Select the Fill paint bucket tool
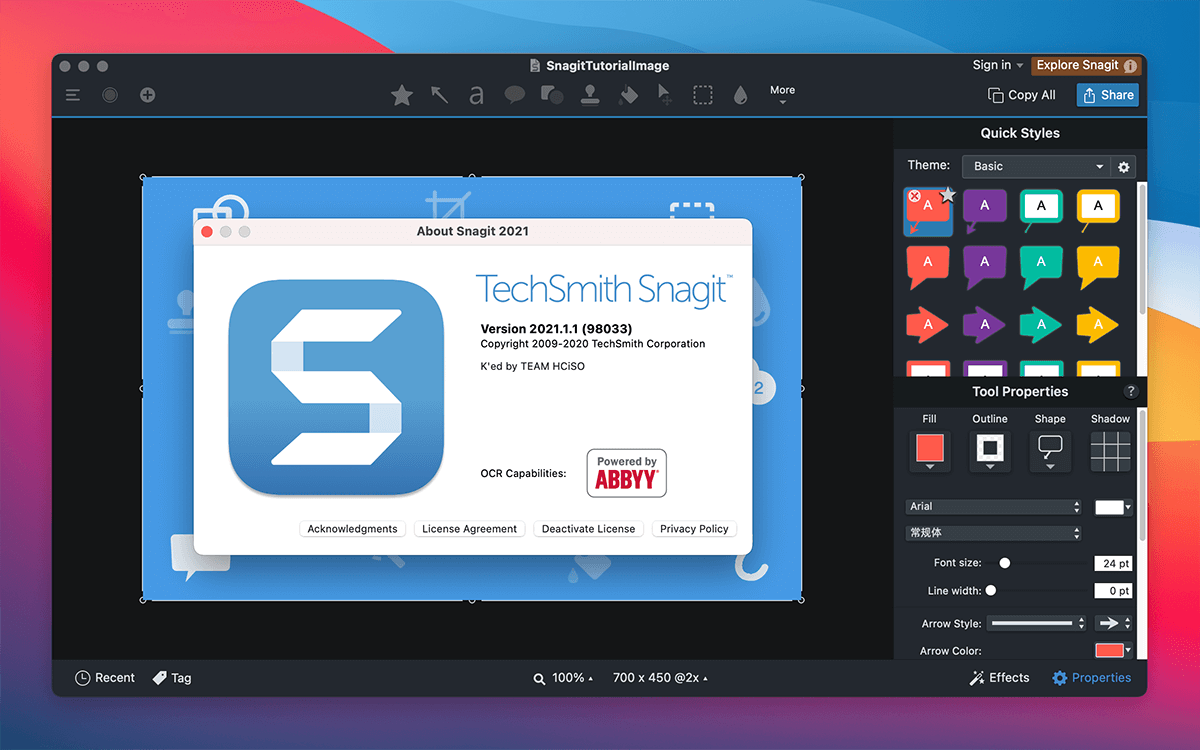Image resolution: width=1200 pixels, height=750 pixels. (628, 95)
